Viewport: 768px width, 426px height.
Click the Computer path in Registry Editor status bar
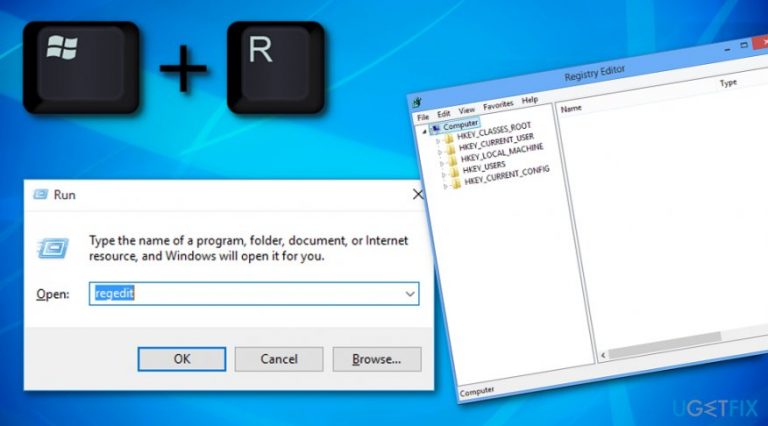(x=477, y=392)
